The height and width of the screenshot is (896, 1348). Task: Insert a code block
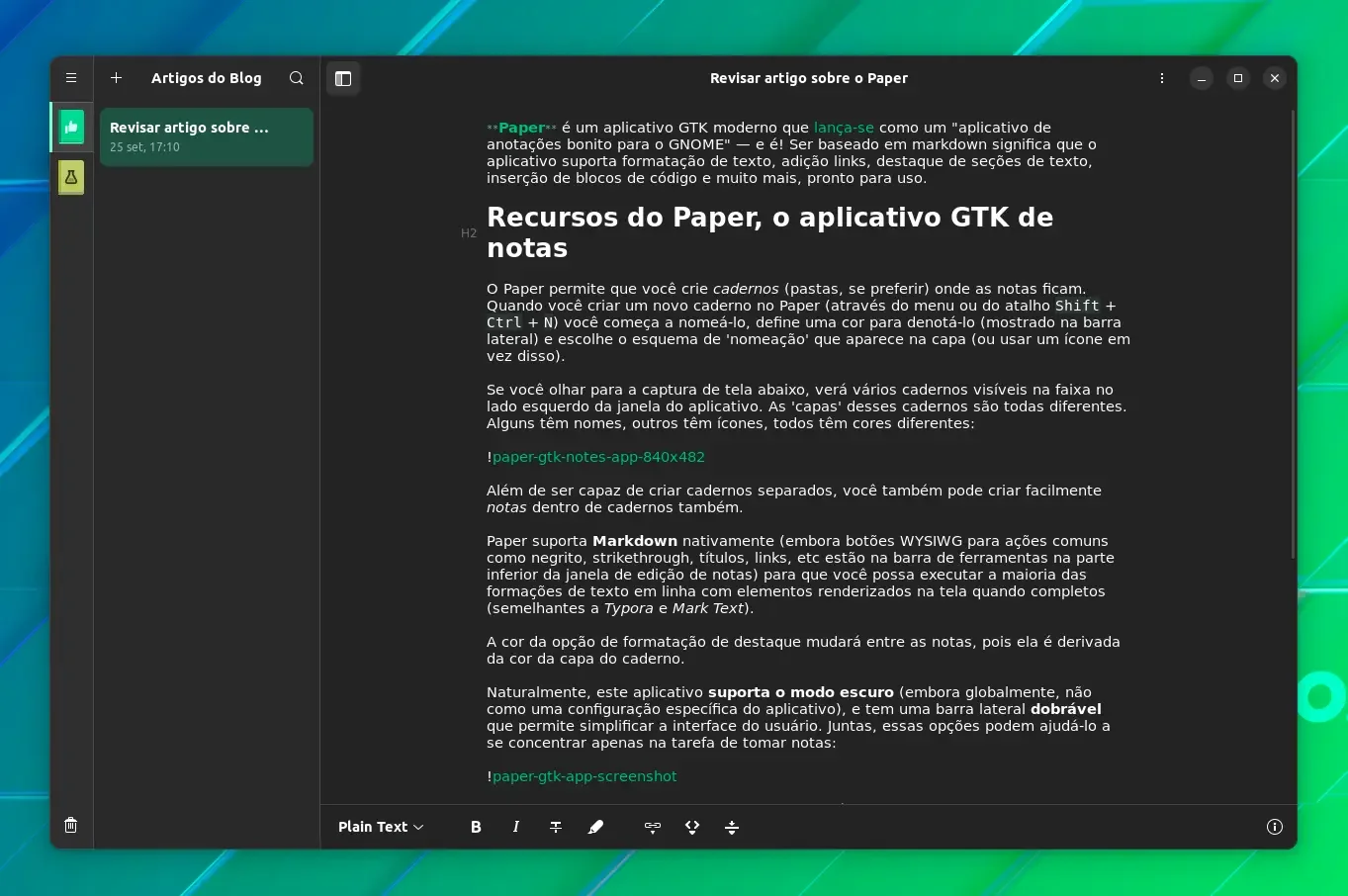click(692, 827)
